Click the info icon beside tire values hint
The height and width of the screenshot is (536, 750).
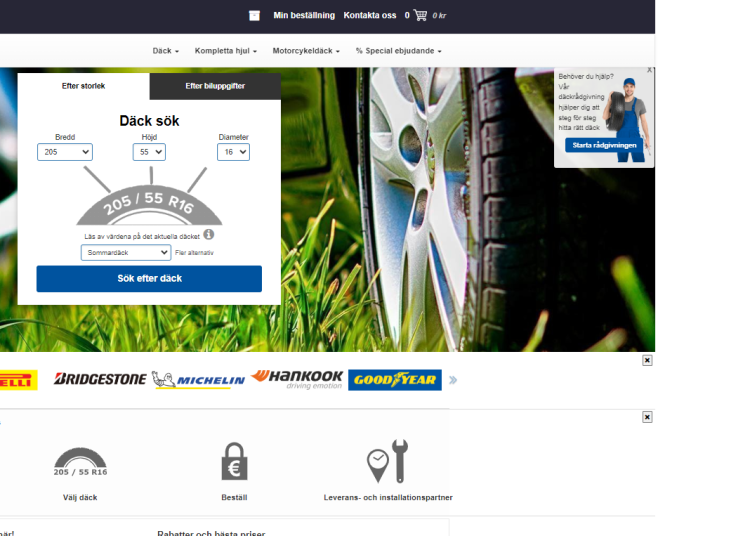click(x=209, y=235)
